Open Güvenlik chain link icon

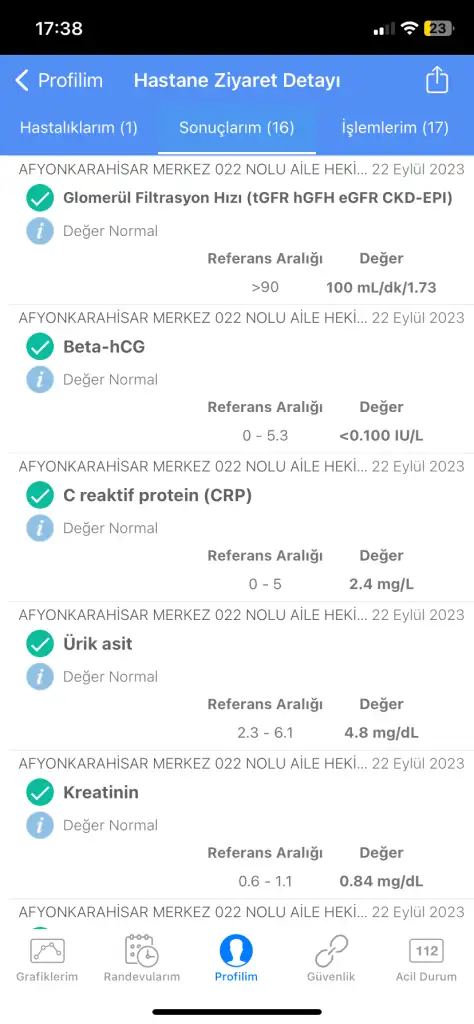pyautogui.click(x=331, y=951)
